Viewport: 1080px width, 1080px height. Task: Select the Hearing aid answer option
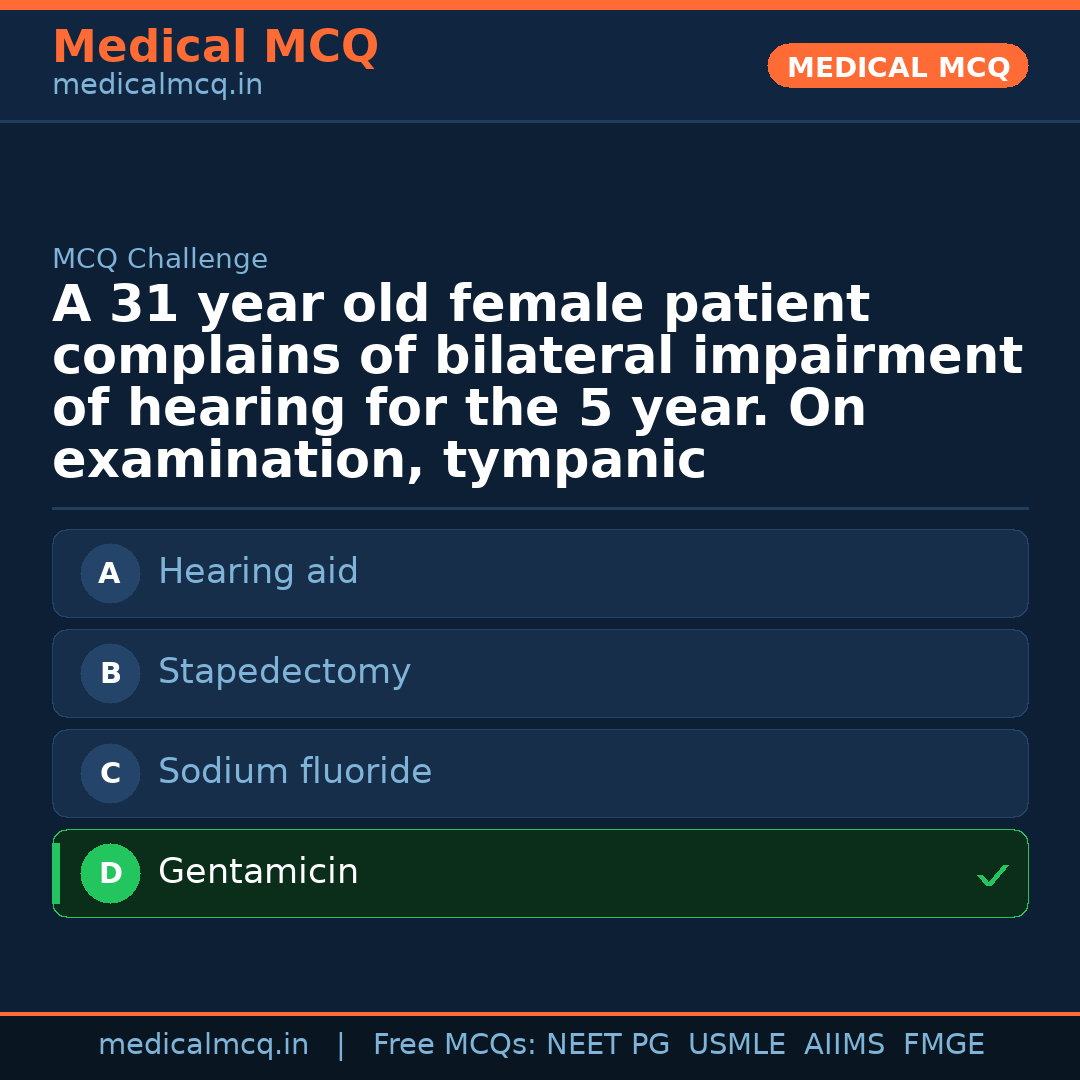coord(540,573)
